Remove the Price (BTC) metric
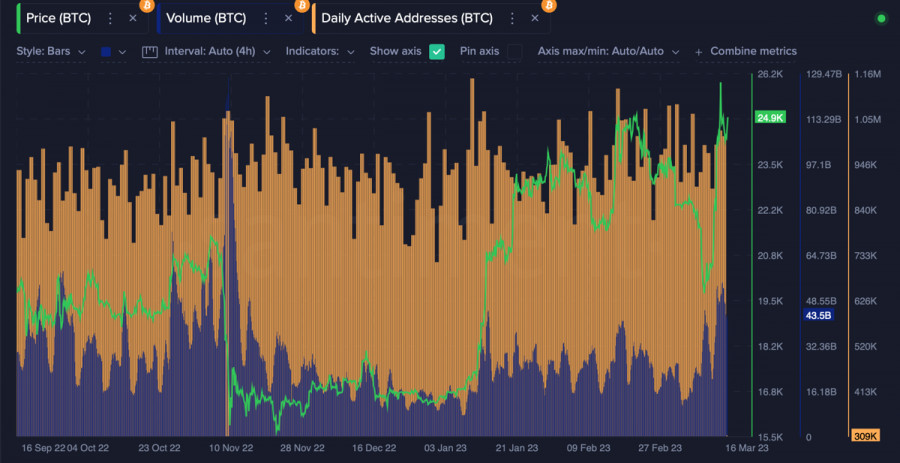 pos(132,19)
